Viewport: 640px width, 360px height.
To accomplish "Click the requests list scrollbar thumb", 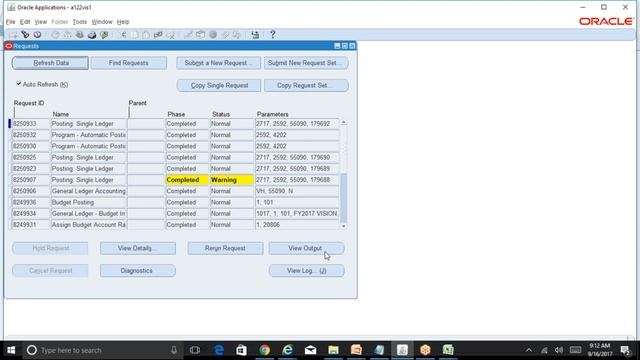I will coord(344,198).
